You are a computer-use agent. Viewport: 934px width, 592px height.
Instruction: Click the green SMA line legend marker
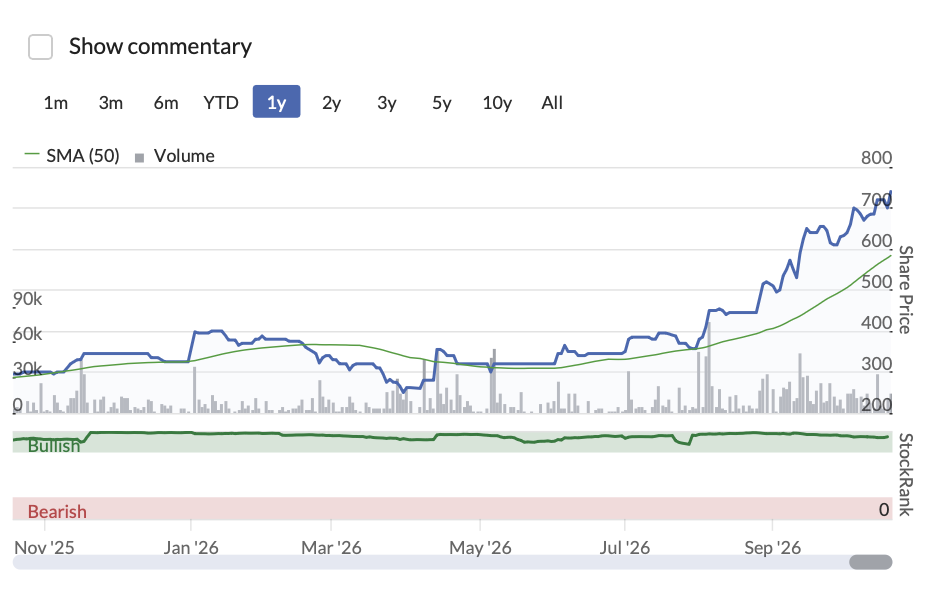click(x=32, y=154)
